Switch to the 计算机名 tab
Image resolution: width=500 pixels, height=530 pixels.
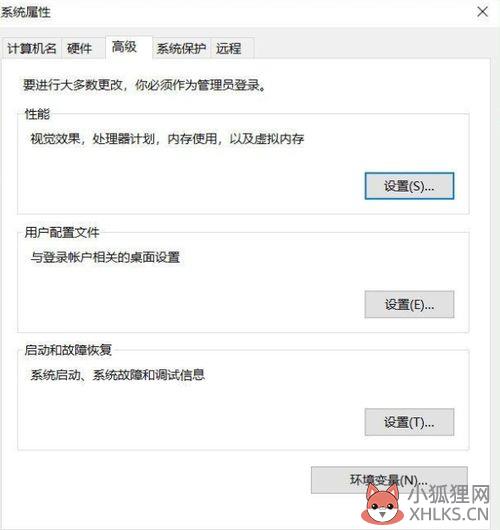pyautogui.click(x=32, y=49)
